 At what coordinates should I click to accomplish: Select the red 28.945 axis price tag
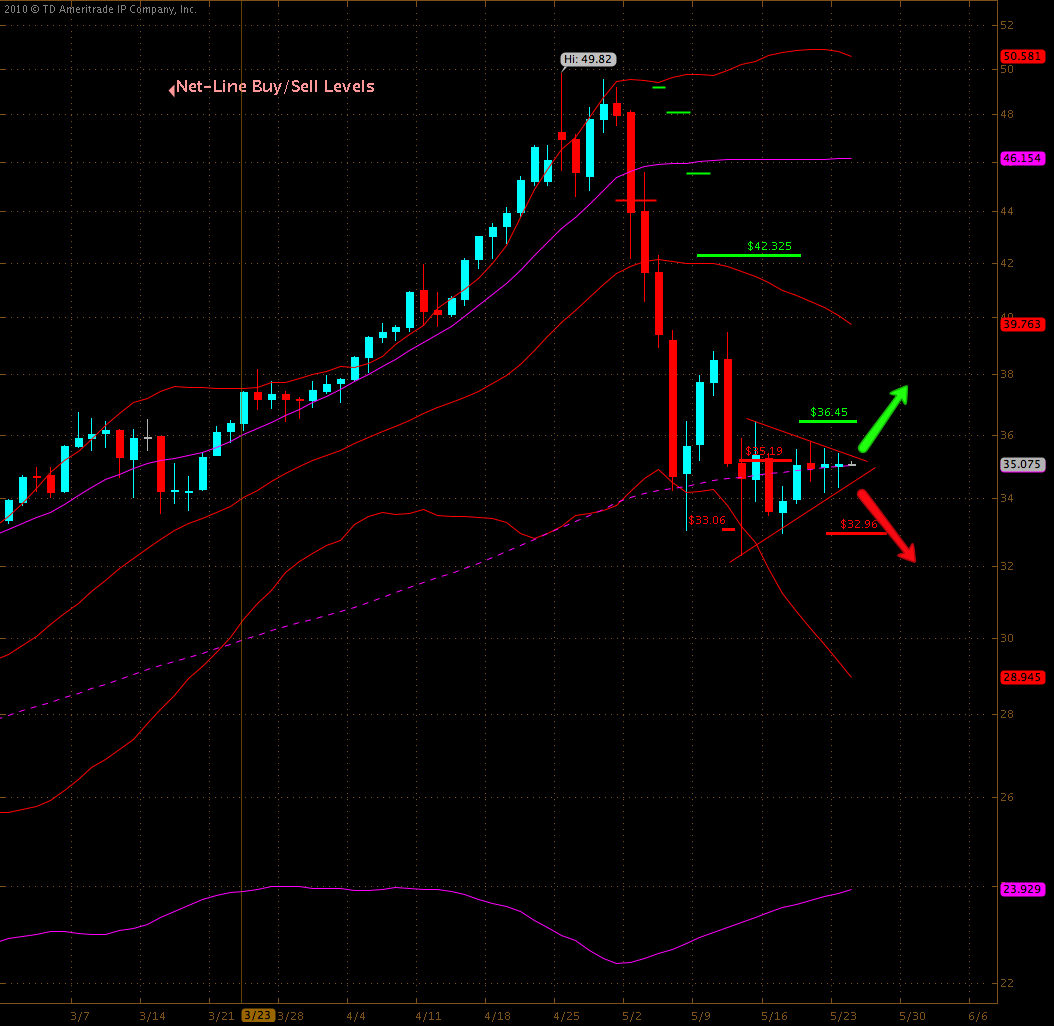[1022, 677]
